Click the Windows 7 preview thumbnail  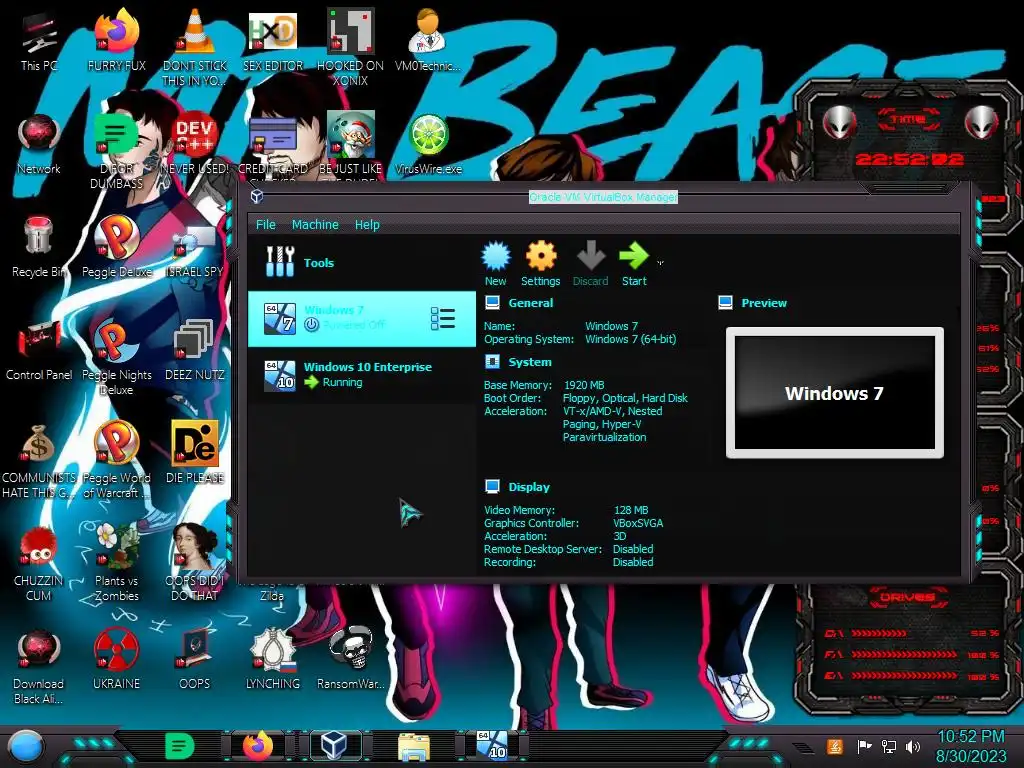[x=835, y=392]
